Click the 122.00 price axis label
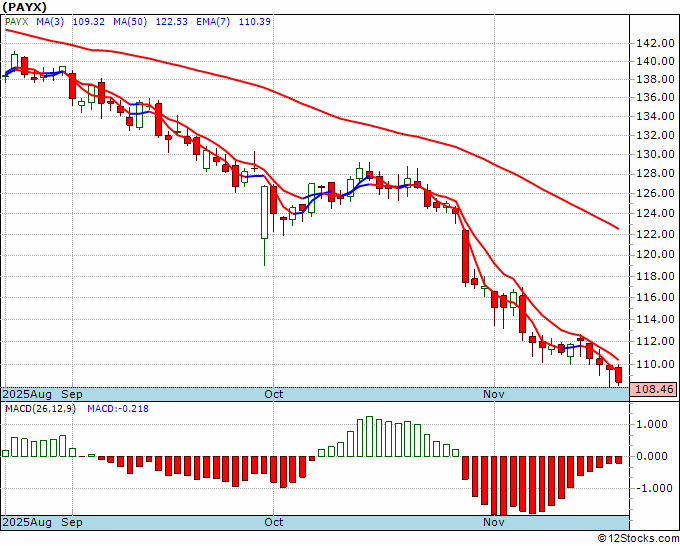The image size is (680, 546). pos(655,234)
